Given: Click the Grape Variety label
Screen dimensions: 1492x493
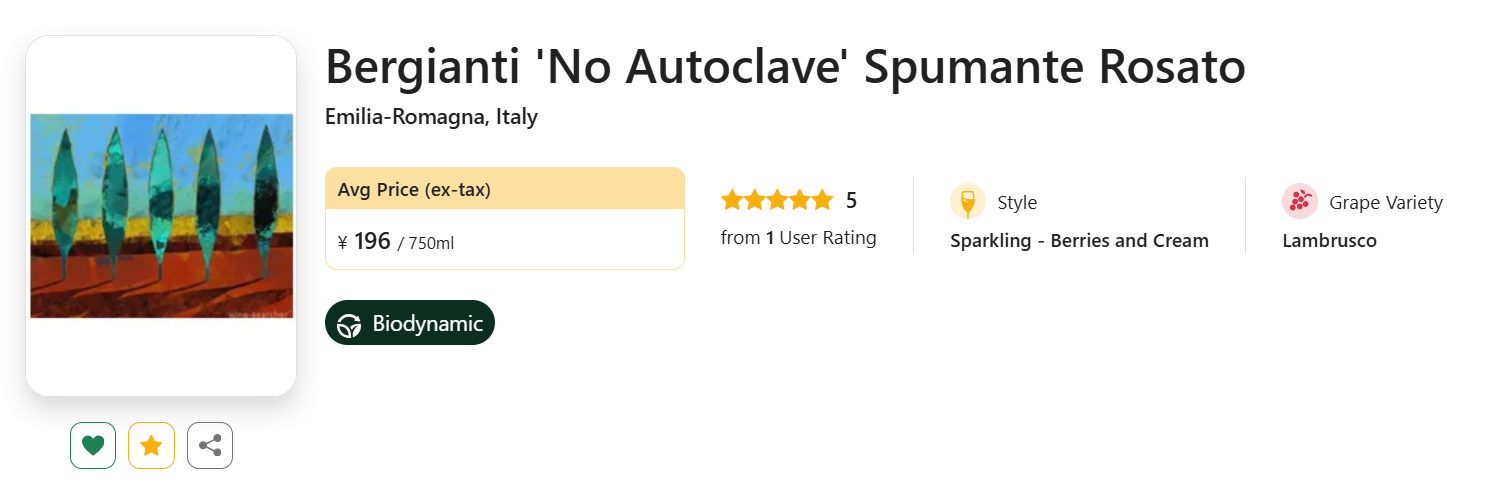Looking at the screenshot, I should coord(1386,203).
